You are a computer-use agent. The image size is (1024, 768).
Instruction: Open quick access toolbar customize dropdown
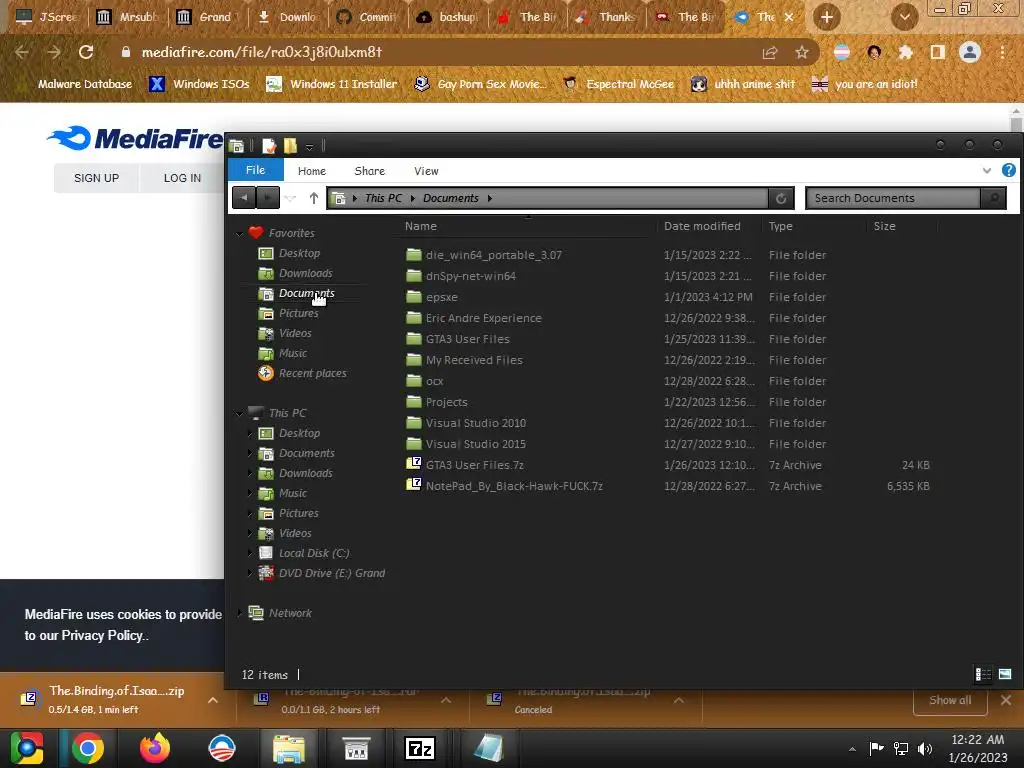tap(310, 147)
